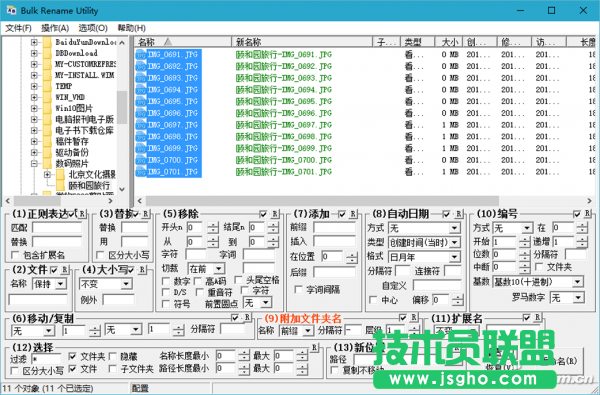Open the 操作(A) menu

(55, 28)
